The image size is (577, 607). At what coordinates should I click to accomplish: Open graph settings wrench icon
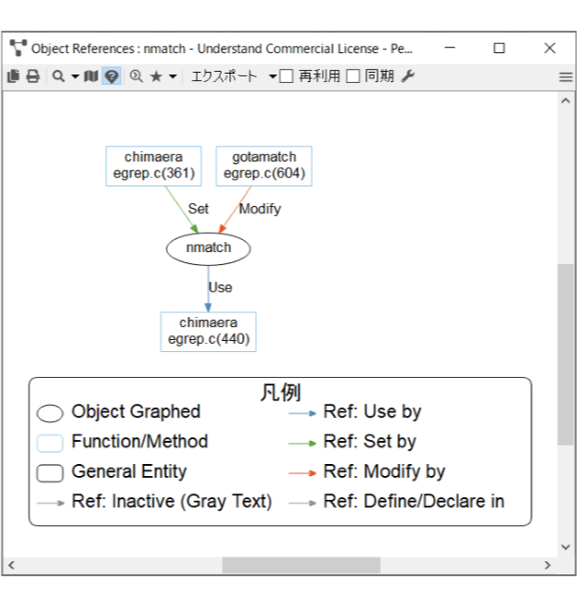pyautogui.click(x=407, y=76)
